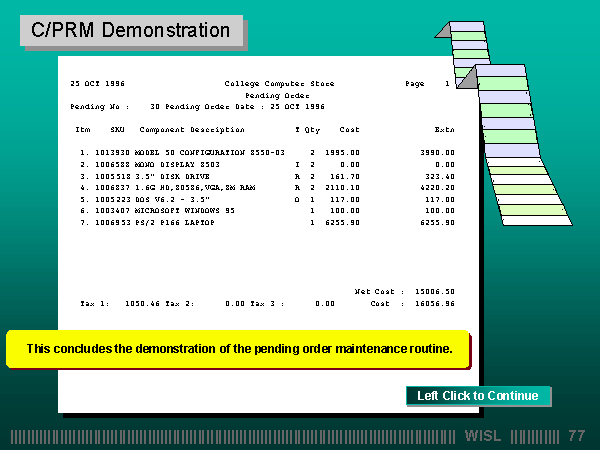Click the Tax 1 amount 1050.46
The height and width of the screenshot is (450, 600).
[143, 303]
